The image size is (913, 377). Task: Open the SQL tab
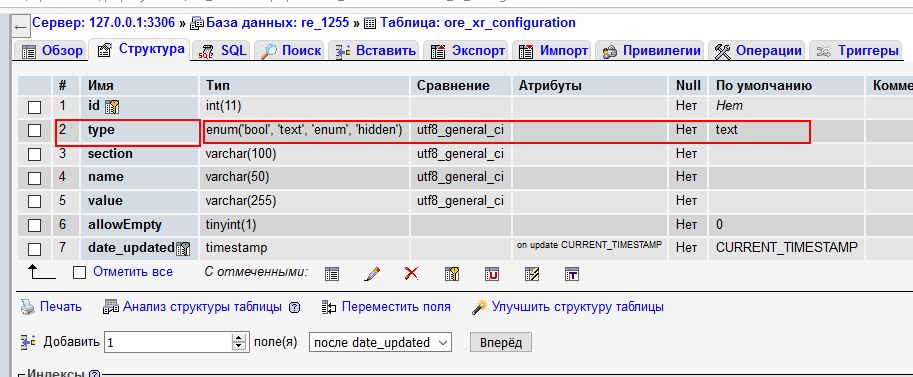222,51
